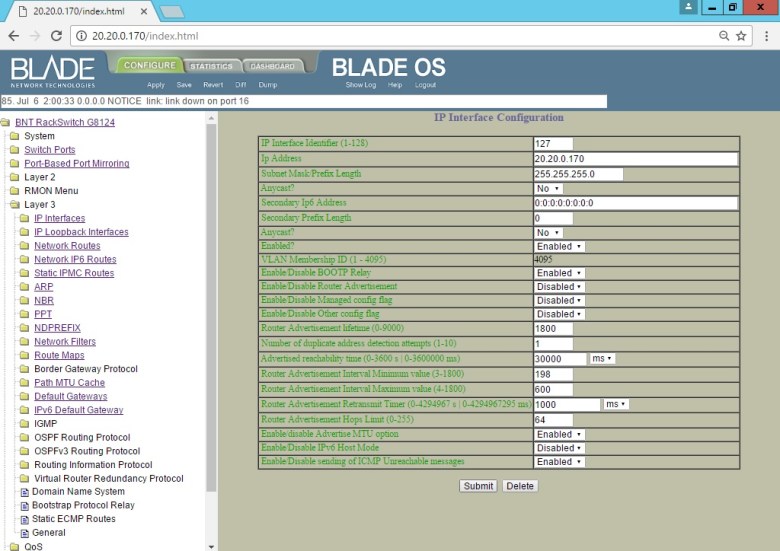Click the System folder icon
This screenshot has height=551, width=780.
[x=15, y=136]
